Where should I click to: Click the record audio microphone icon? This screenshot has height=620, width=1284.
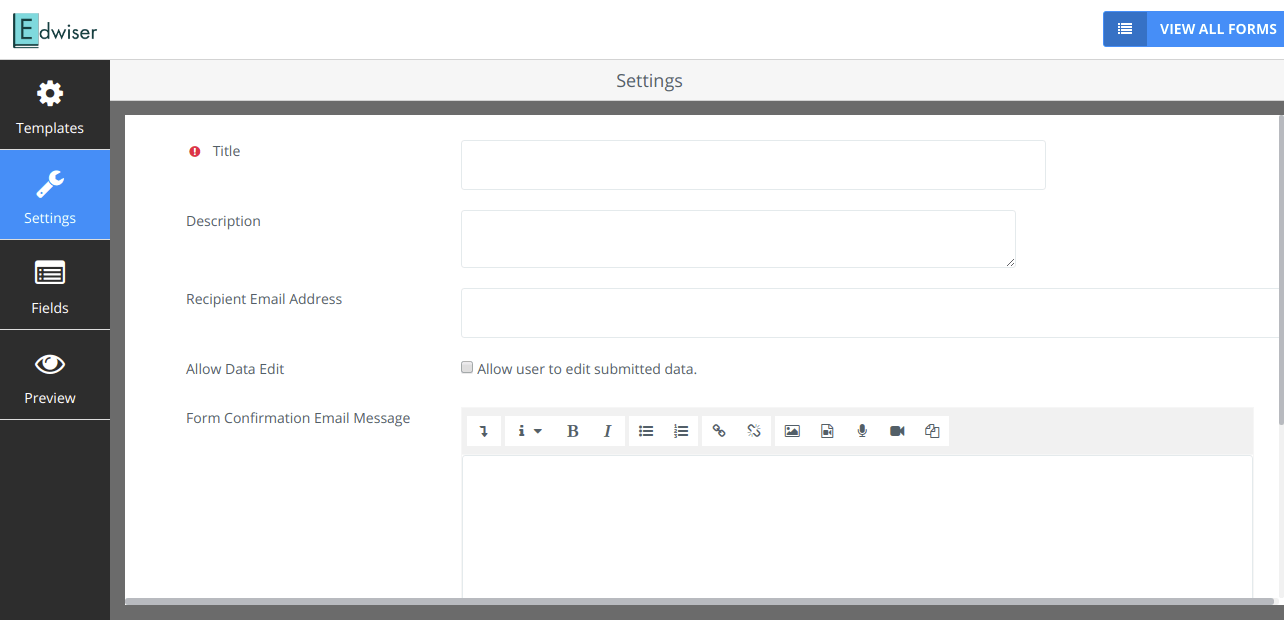(862, 430)
